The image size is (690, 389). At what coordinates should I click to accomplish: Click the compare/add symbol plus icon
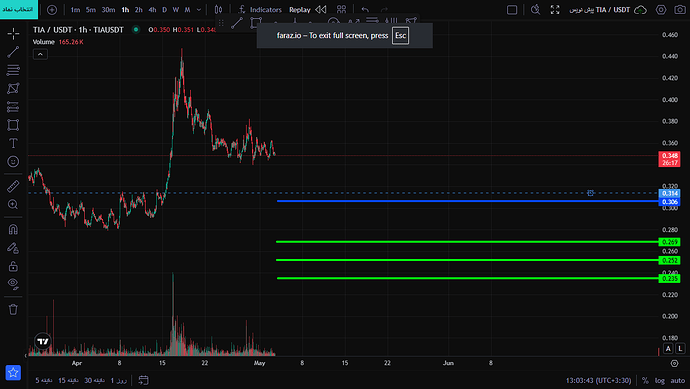coord(52,10)
